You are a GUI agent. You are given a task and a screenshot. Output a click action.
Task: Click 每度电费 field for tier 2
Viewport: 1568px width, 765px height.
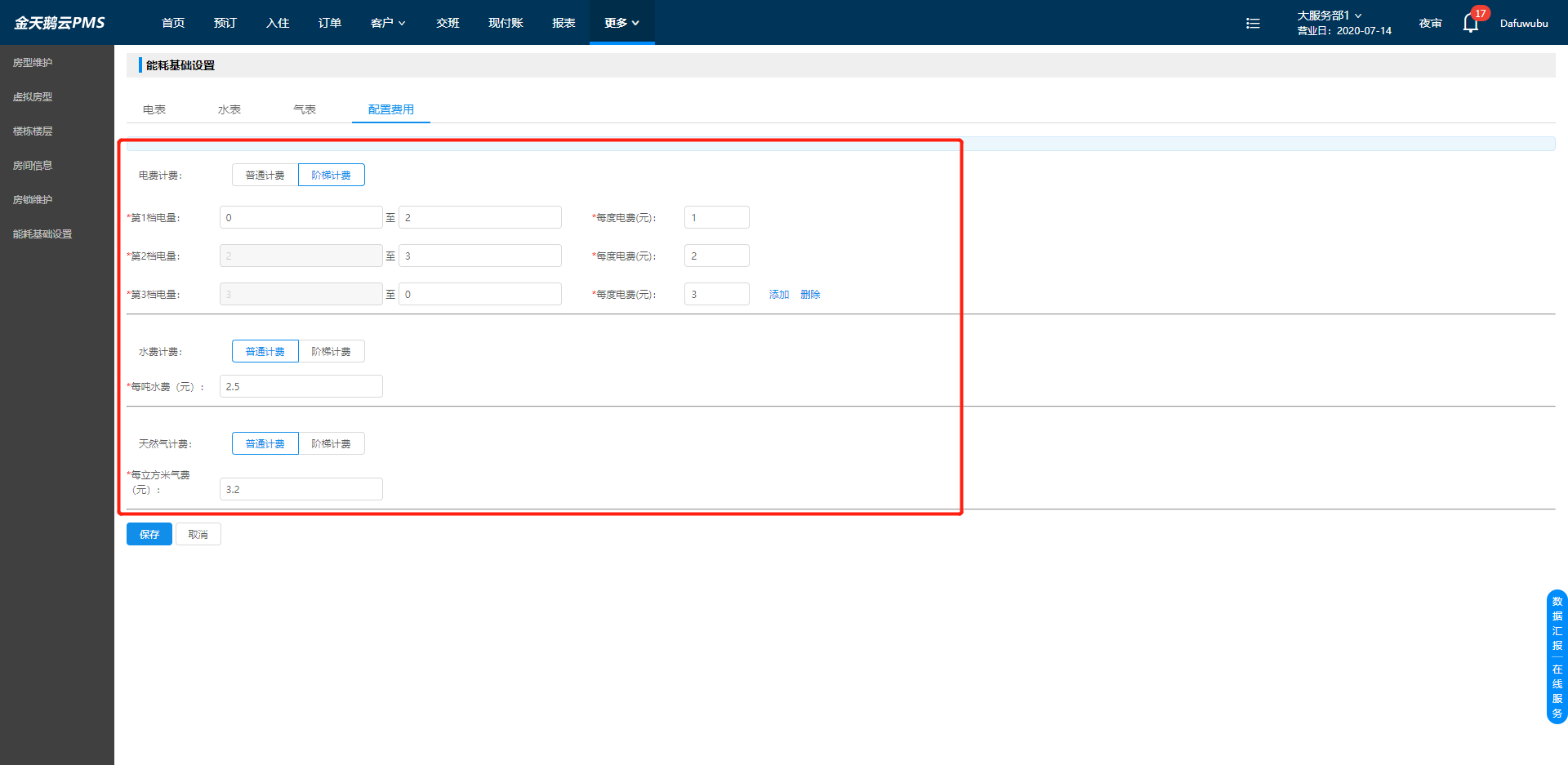click(x=717, y=256)
